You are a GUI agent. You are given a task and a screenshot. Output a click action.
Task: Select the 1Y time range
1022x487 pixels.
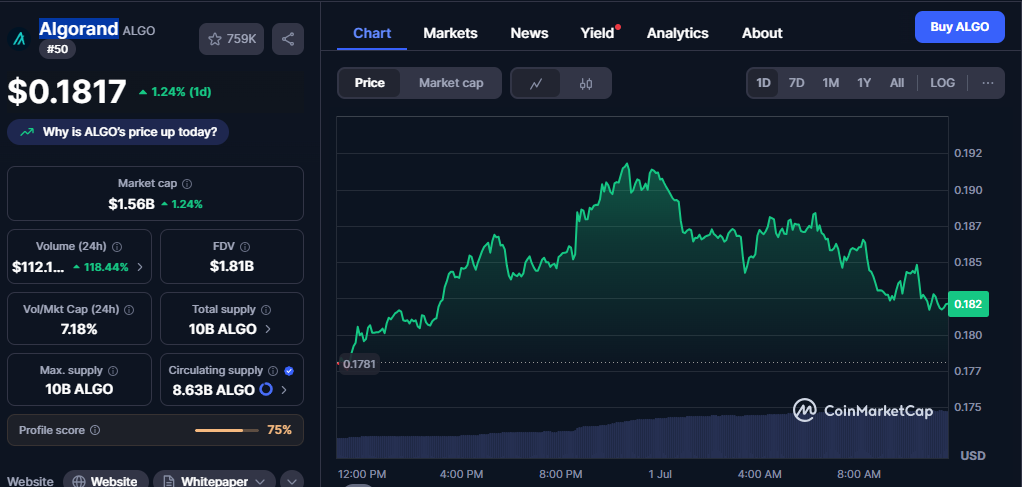(864, 83)
